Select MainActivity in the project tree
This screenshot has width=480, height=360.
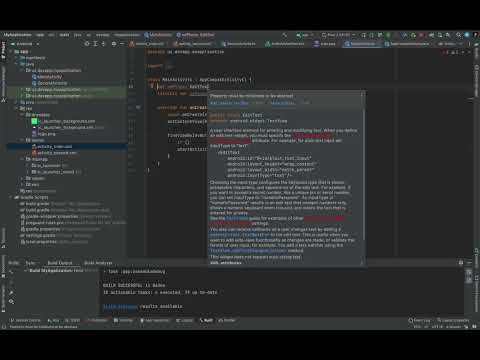50,77
